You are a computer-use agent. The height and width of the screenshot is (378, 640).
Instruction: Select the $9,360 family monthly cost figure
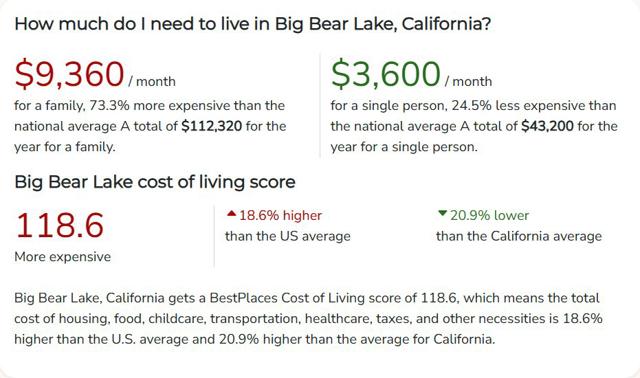pos(69,74)
